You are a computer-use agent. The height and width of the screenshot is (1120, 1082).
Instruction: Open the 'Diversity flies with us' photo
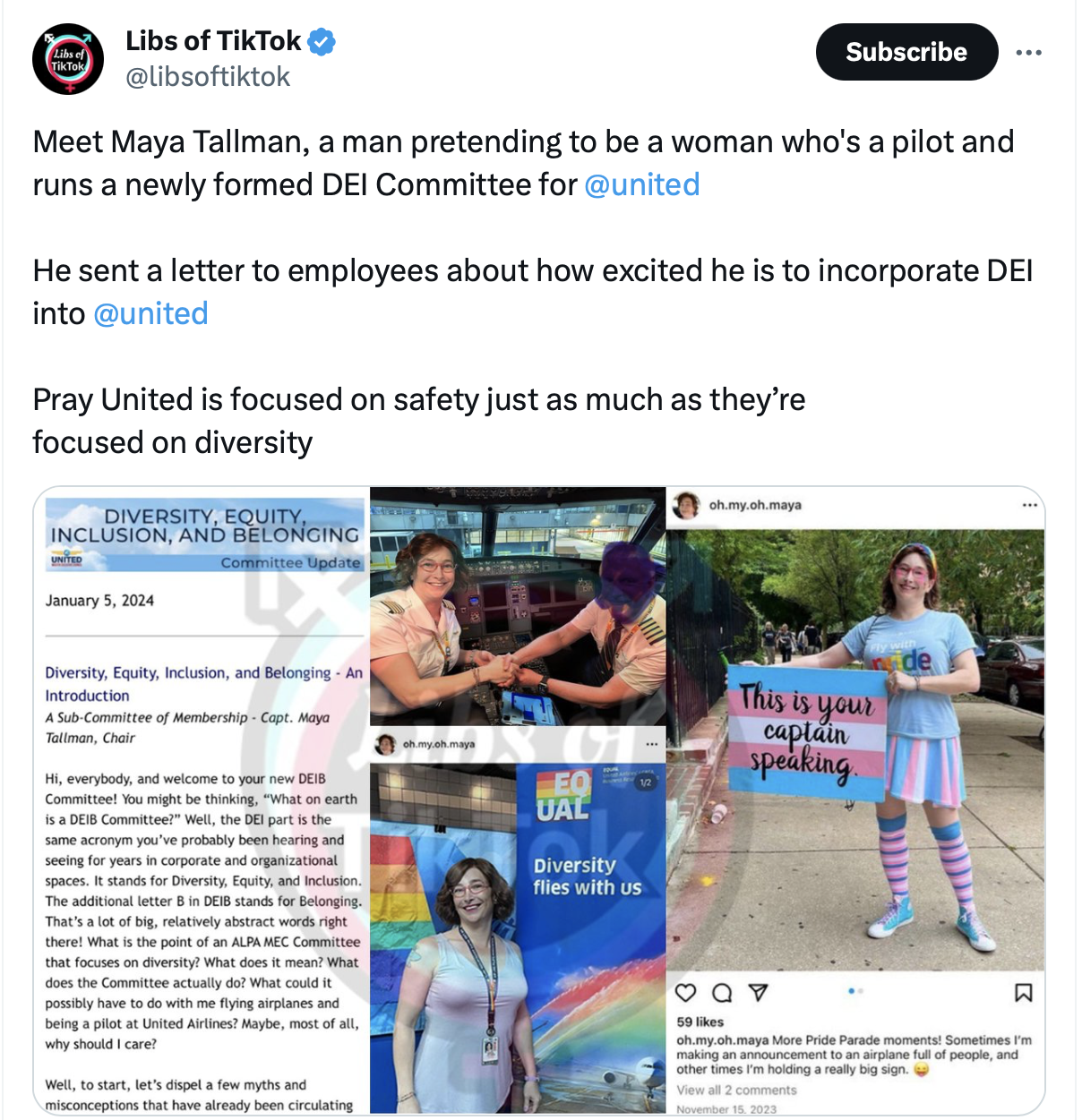(x=518, y=937)
